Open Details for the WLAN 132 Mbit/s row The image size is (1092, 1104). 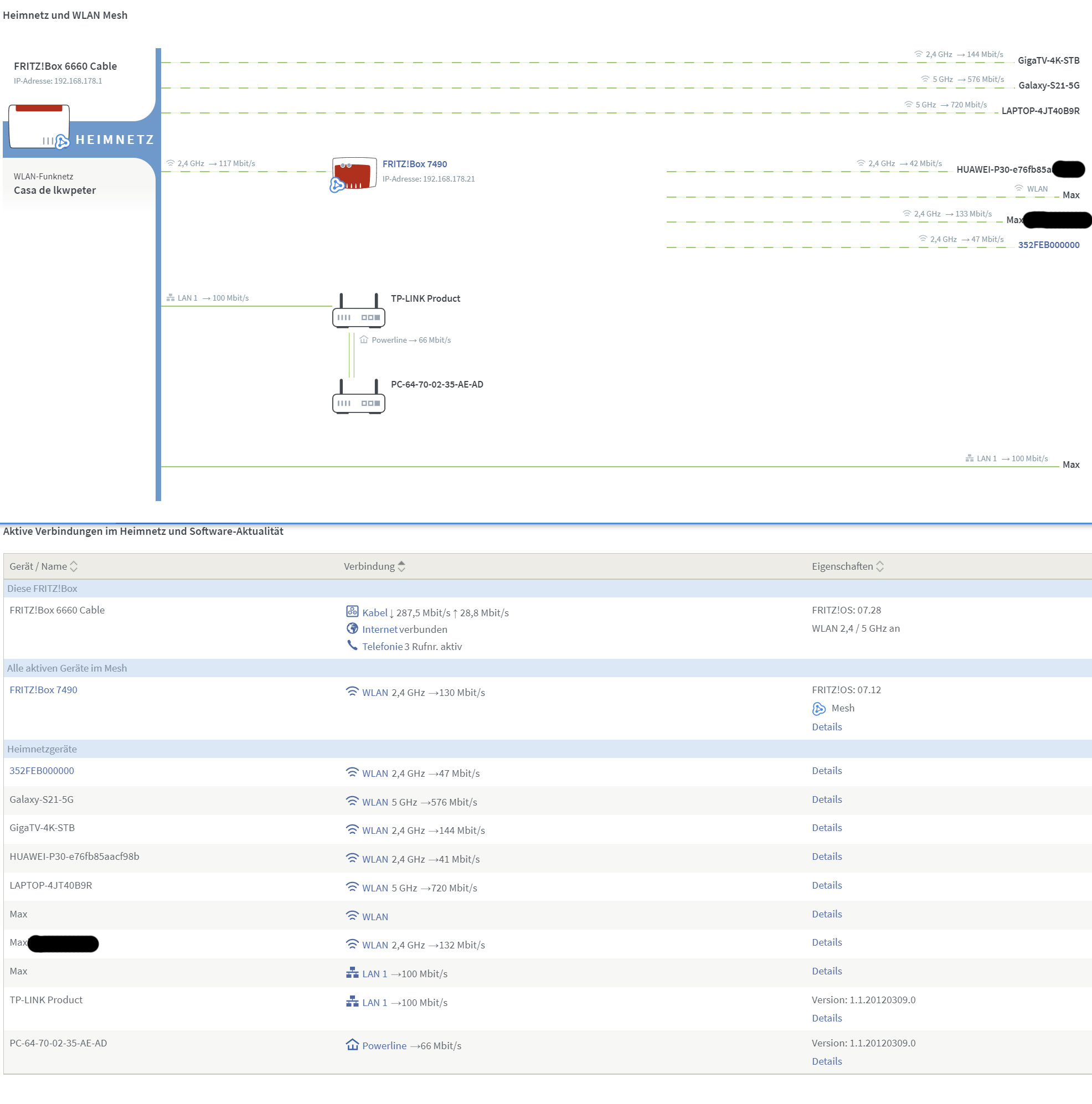(x=827, y=942)
